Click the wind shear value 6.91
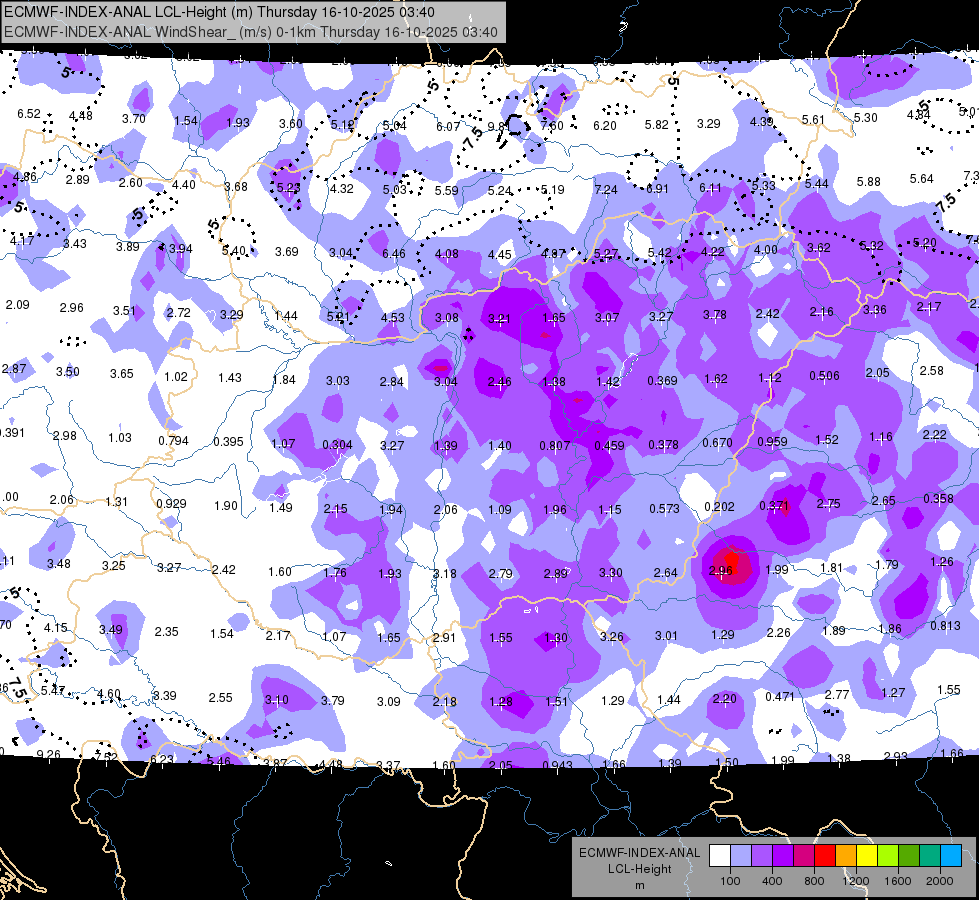 click(657, 189)
